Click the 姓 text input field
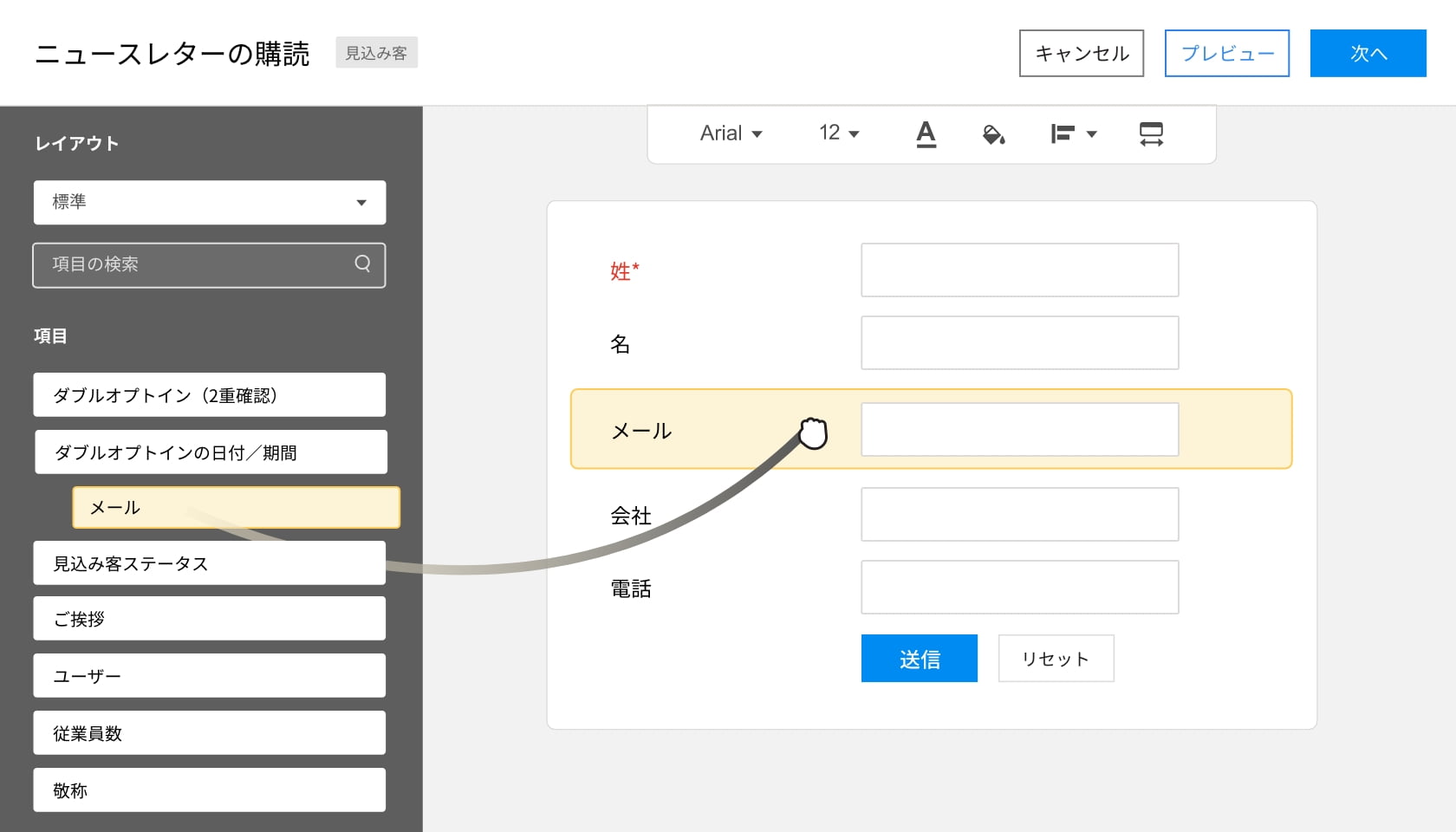The image size is (1456, 832). pyautogui.click(x=1019, y=270)
